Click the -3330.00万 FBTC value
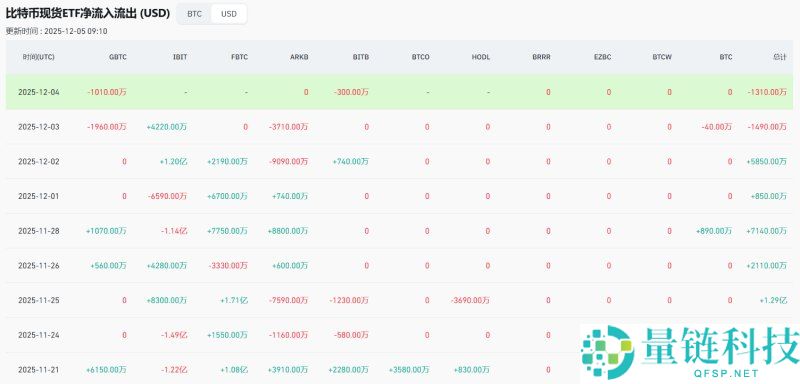 (228, 265)
